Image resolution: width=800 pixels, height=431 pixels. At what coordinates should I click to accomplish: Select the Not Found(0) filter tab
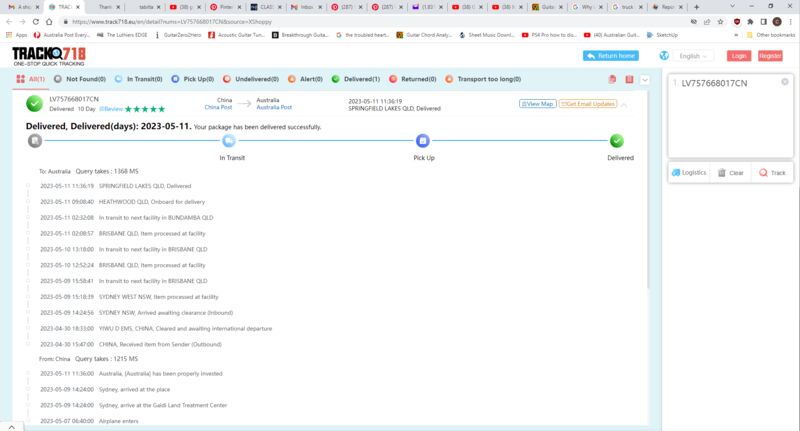coord(80,79)
